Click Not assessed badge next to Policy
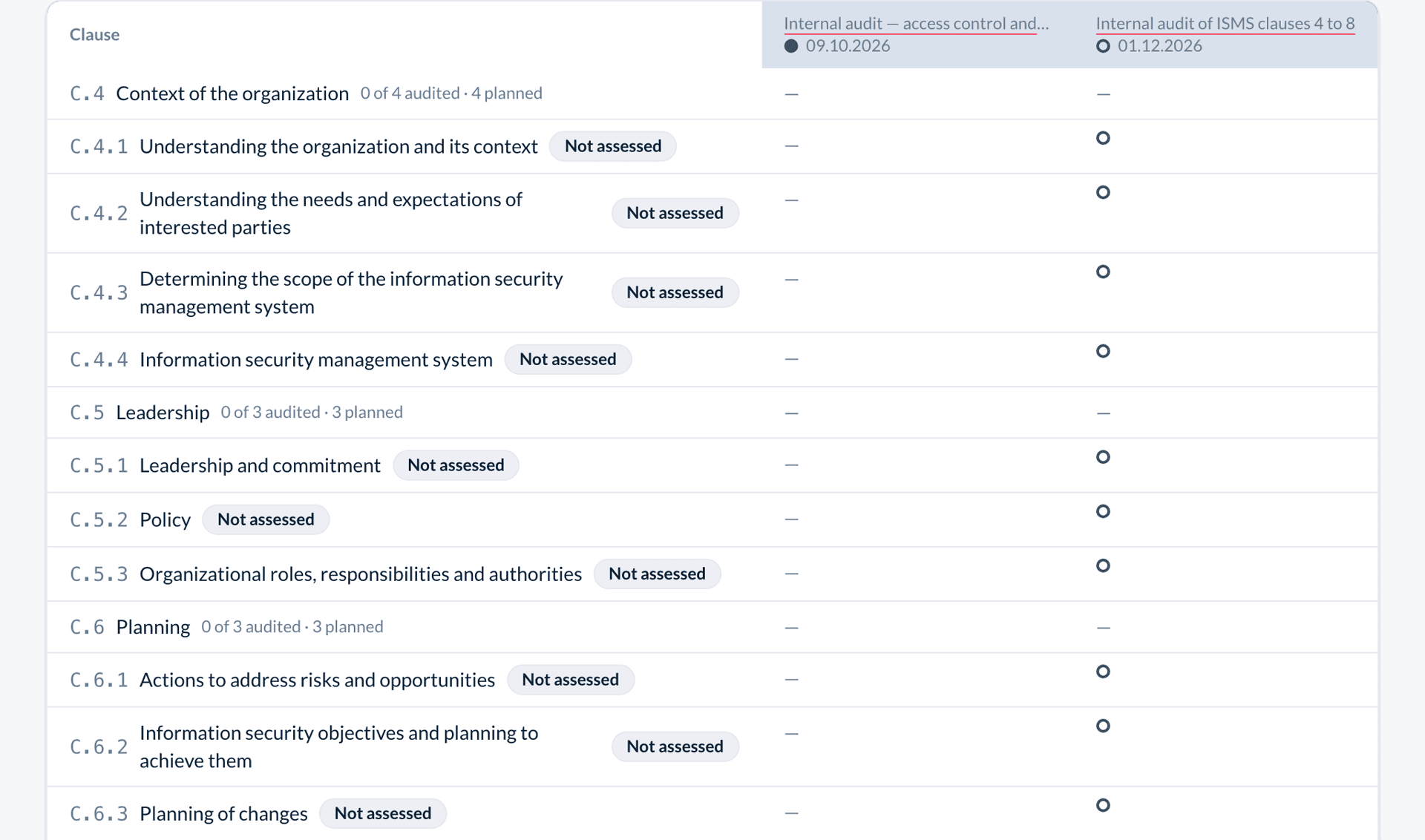 266,519
